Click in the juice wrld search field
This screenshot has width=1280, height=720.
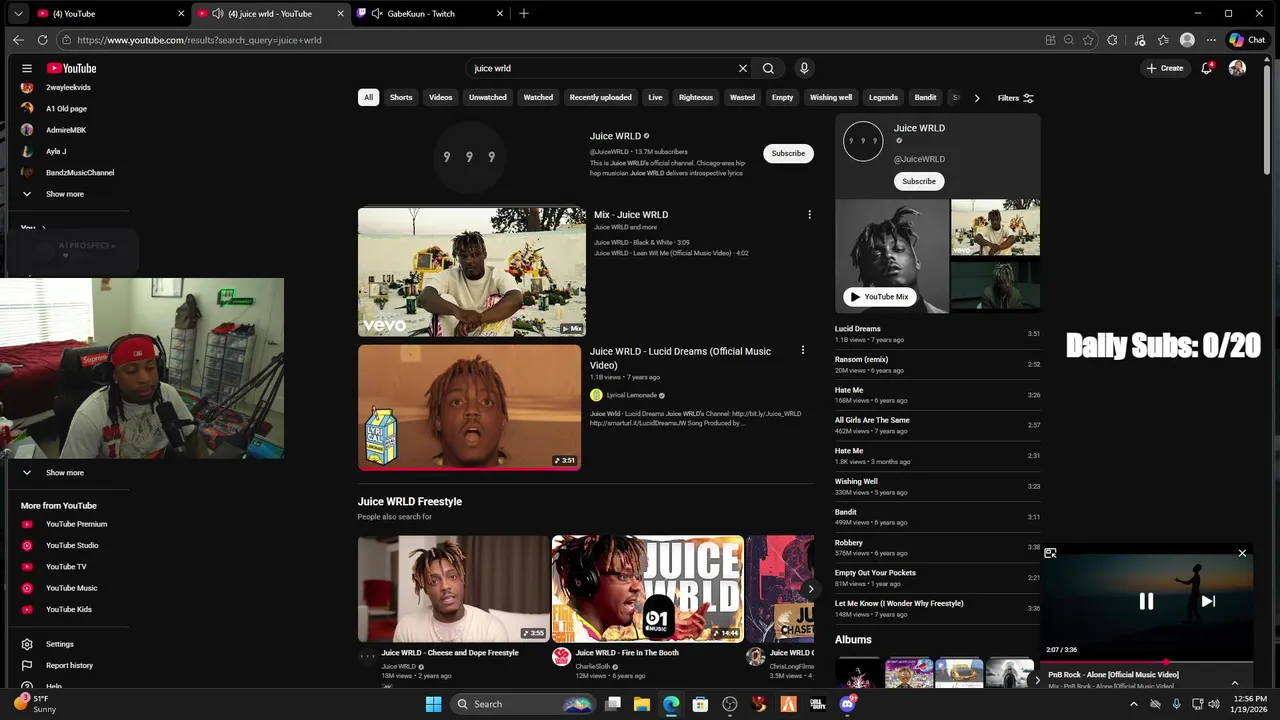tap(603, 68)
